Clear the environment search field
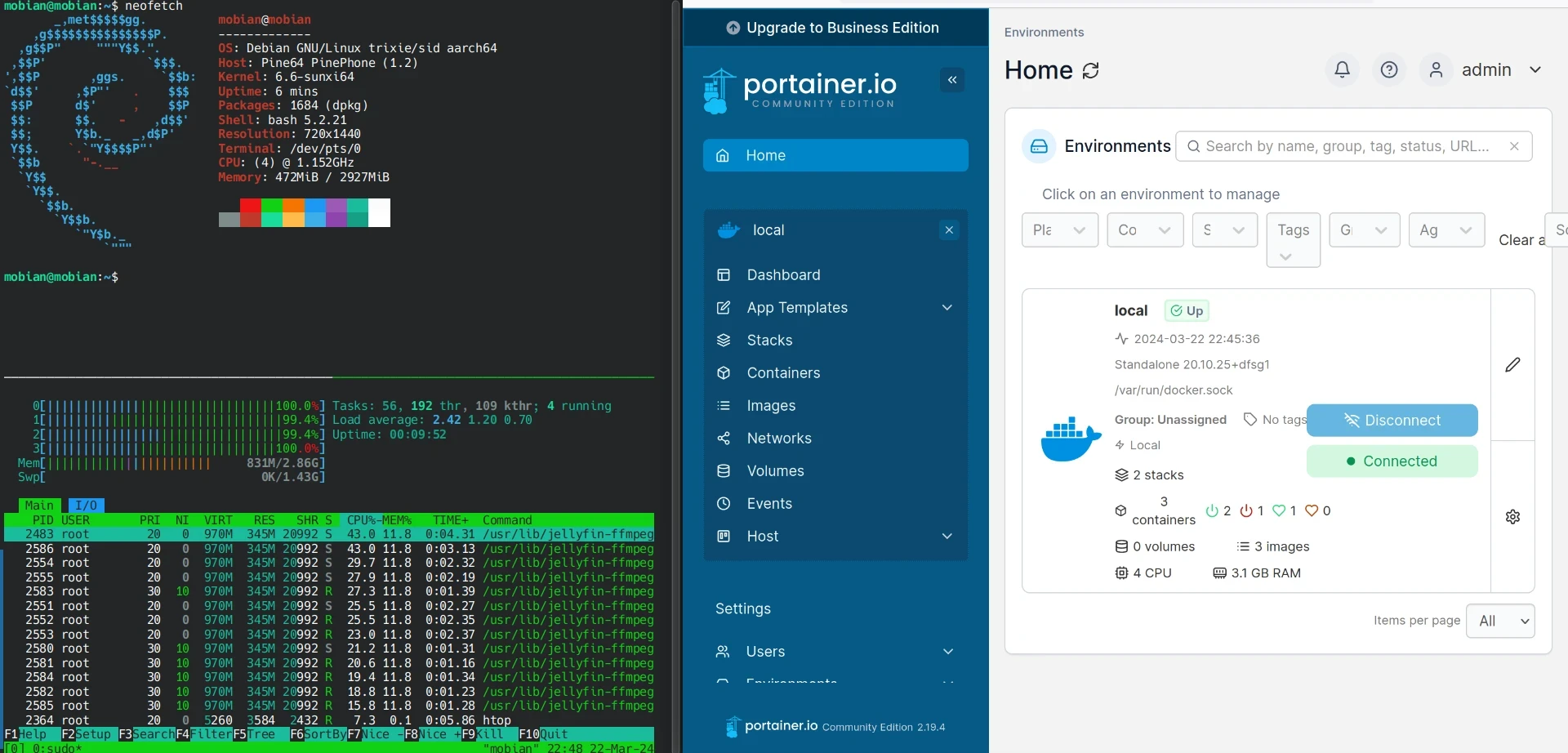Image resolution: width=1568 pixels, height=753 pixels. point(1514,146)
